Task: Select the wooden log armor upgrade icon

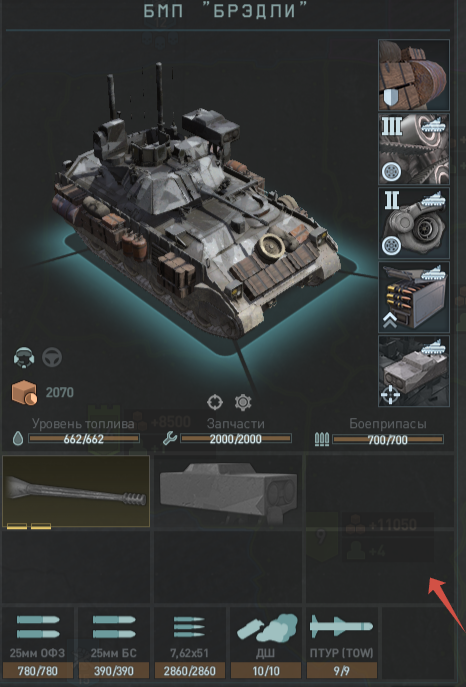Action: (x=414, y=75)
